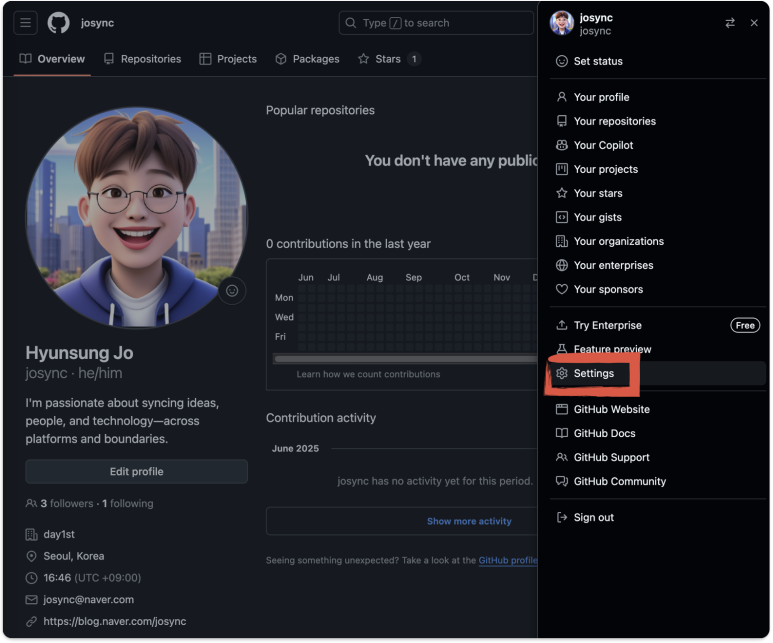Screen dimensions: 773x643
Task: Open Your enterprises menu entry
Action: [x=658, y=265]
